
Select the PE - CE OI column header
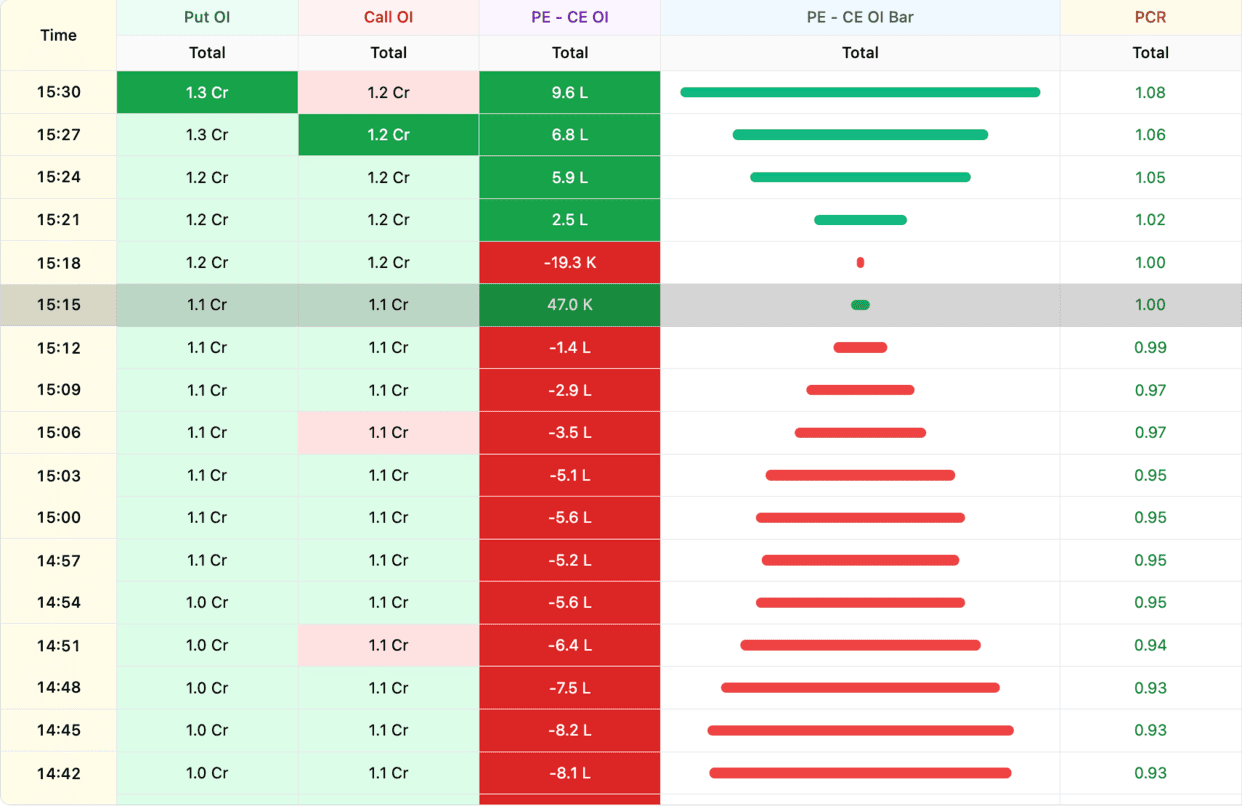(x=569, y=17)
